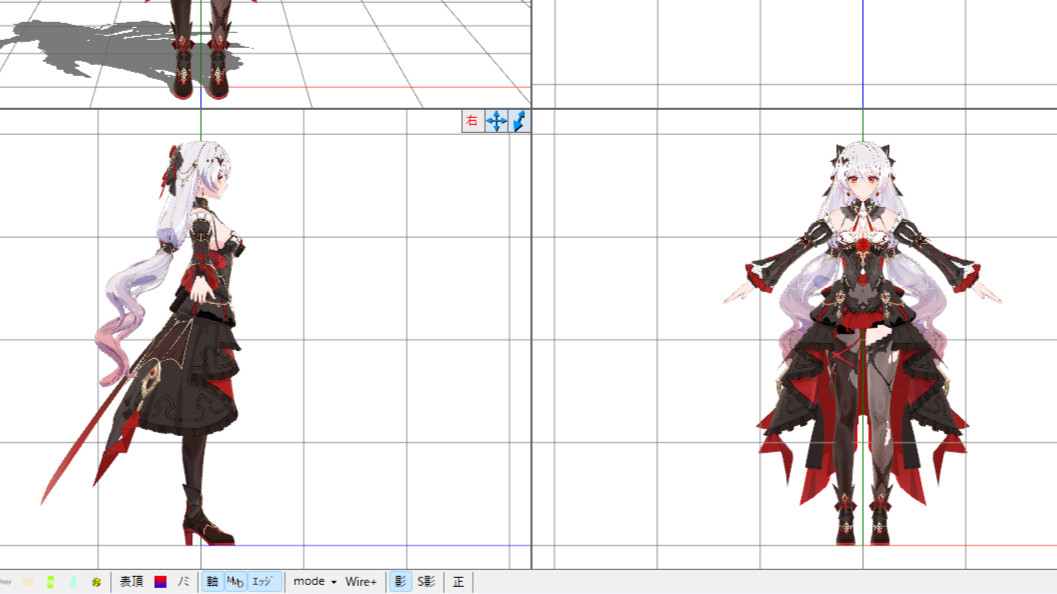The image size is (1057, 594).
Task: Open the mode dropdown
Action: pos(315,581)
